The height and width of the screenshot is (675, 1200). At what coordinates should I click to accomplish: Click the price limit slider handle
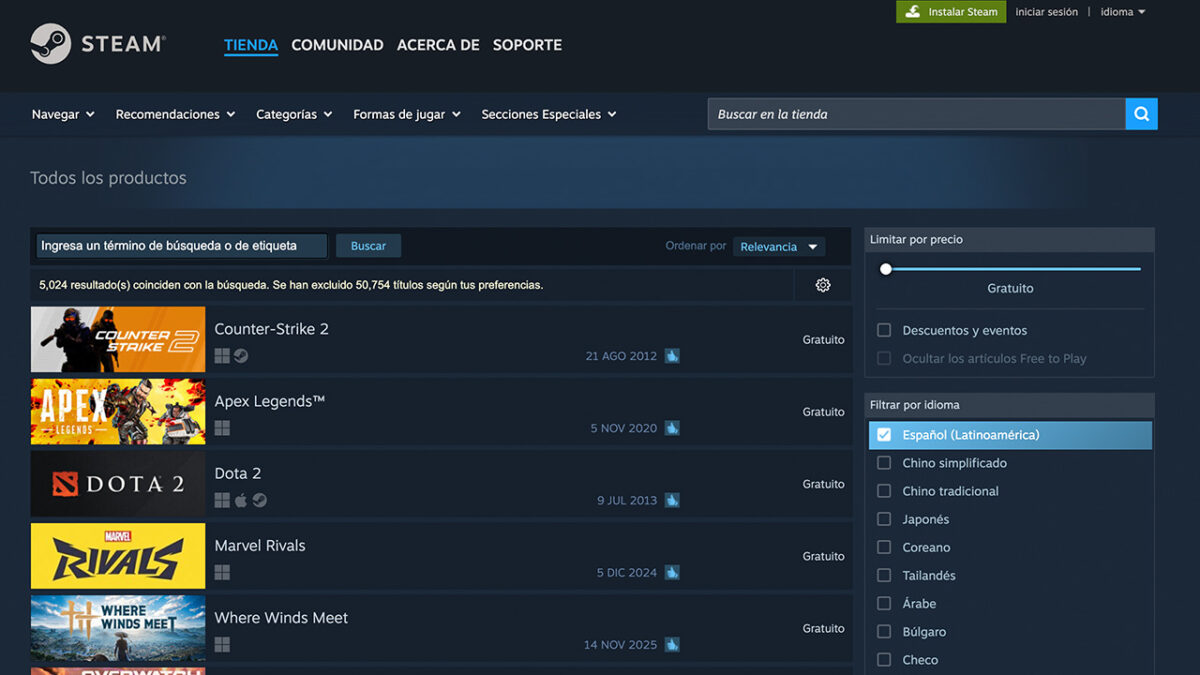pos(885,268)
